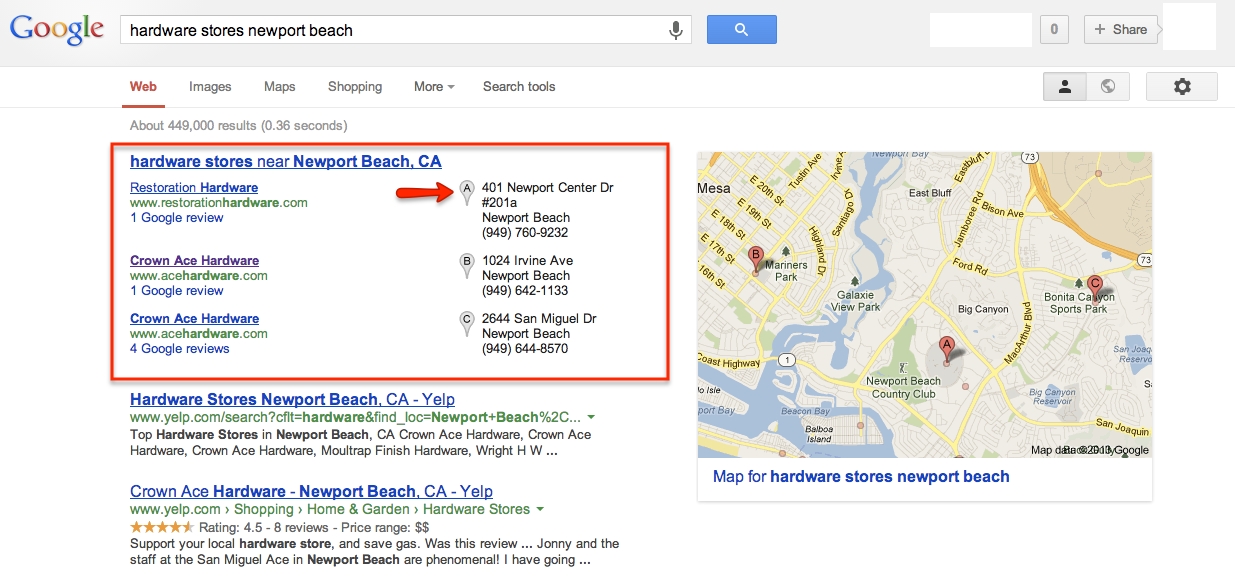Open the dropdown arrow after Hardware Stores breadcrumb

click(540, 509)
